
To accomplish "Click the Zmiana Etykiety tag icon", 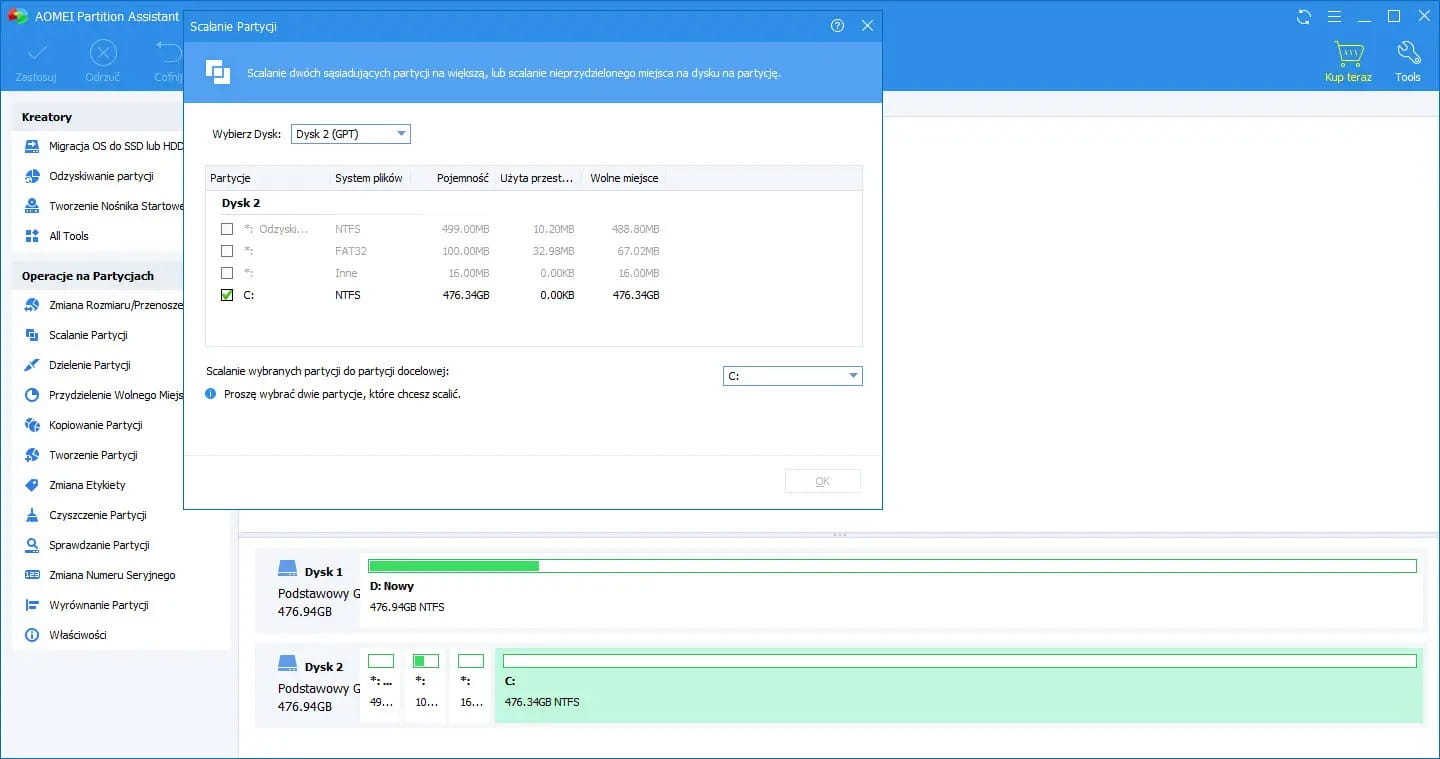I will [32, 485].
